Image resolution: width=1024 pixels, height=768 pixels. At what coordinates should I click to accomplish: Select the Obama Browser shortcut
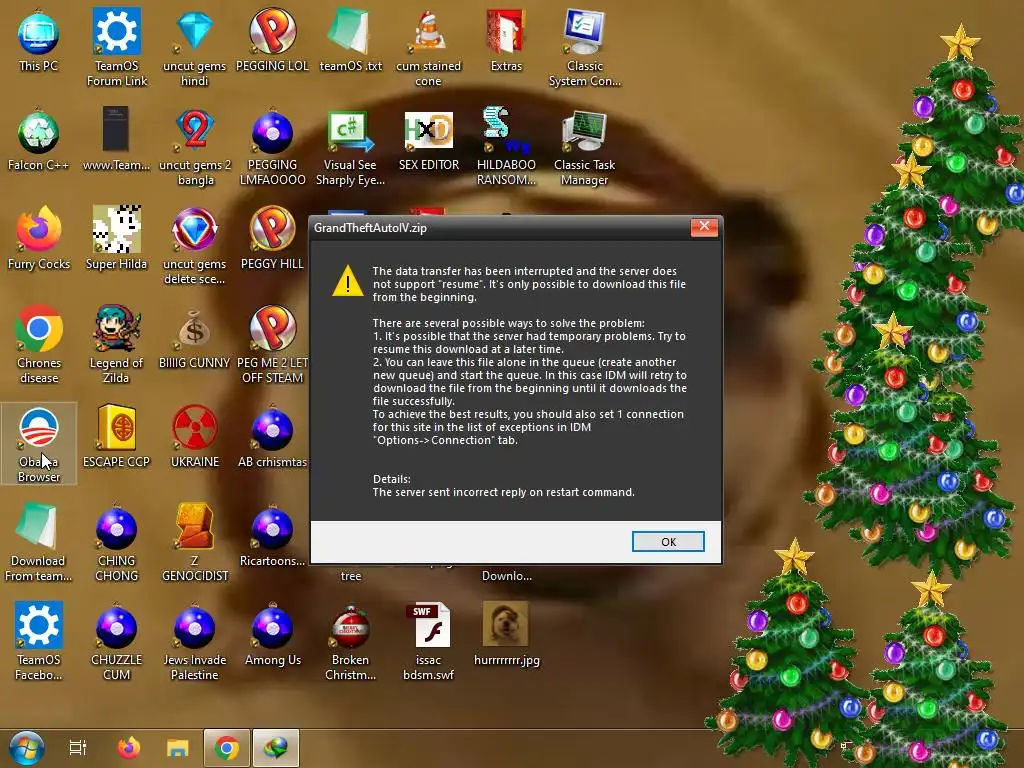point(39,444)
